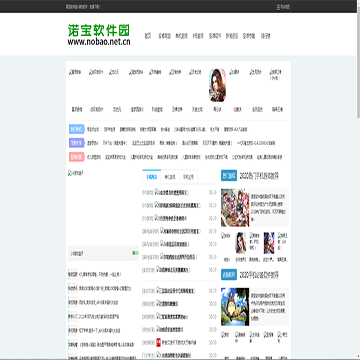Click the blue tag beside 2020热门手机游戏推荐
Viewport: 360px width, 360px height.
pyautogui.click(x=229, y=176)
